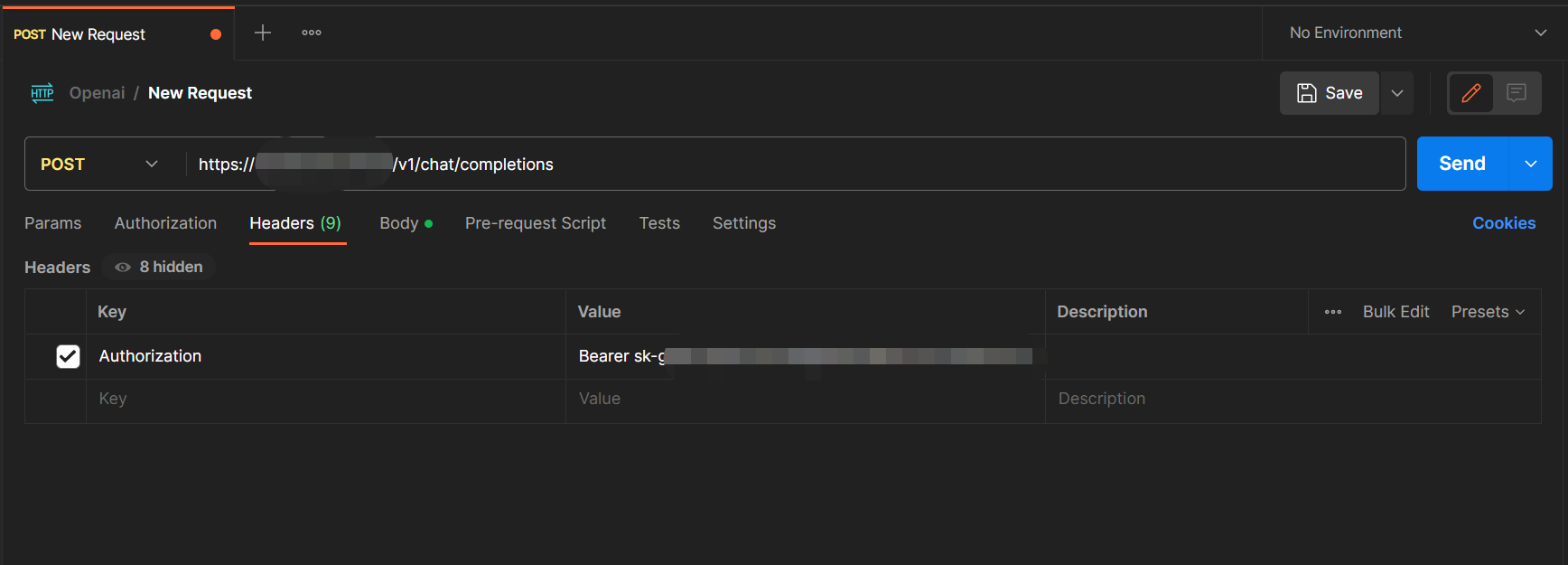Image resolution: width=1568 pixels, height=565 pixels.
Task: Click the HTTP request type icon
Action: pyautogui.click(x=42, y=93)
